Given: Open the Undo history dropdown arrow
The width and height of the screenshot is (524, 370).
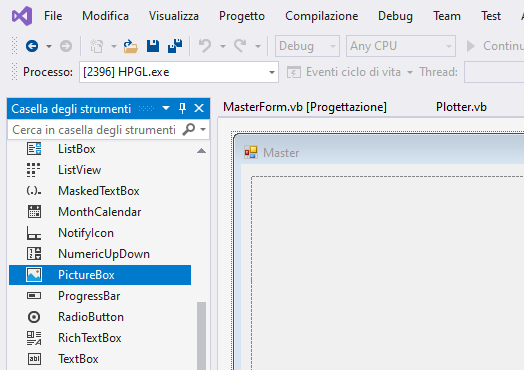Looking at the screenshot, I should pos(223,46).
